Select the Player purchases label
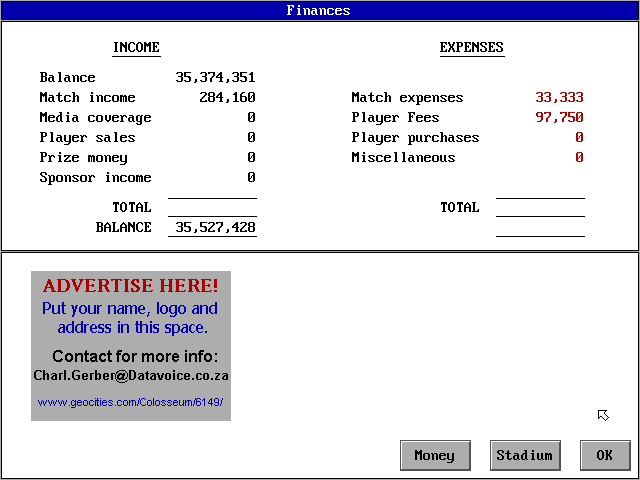640x480 pixels. click(415, 138)
